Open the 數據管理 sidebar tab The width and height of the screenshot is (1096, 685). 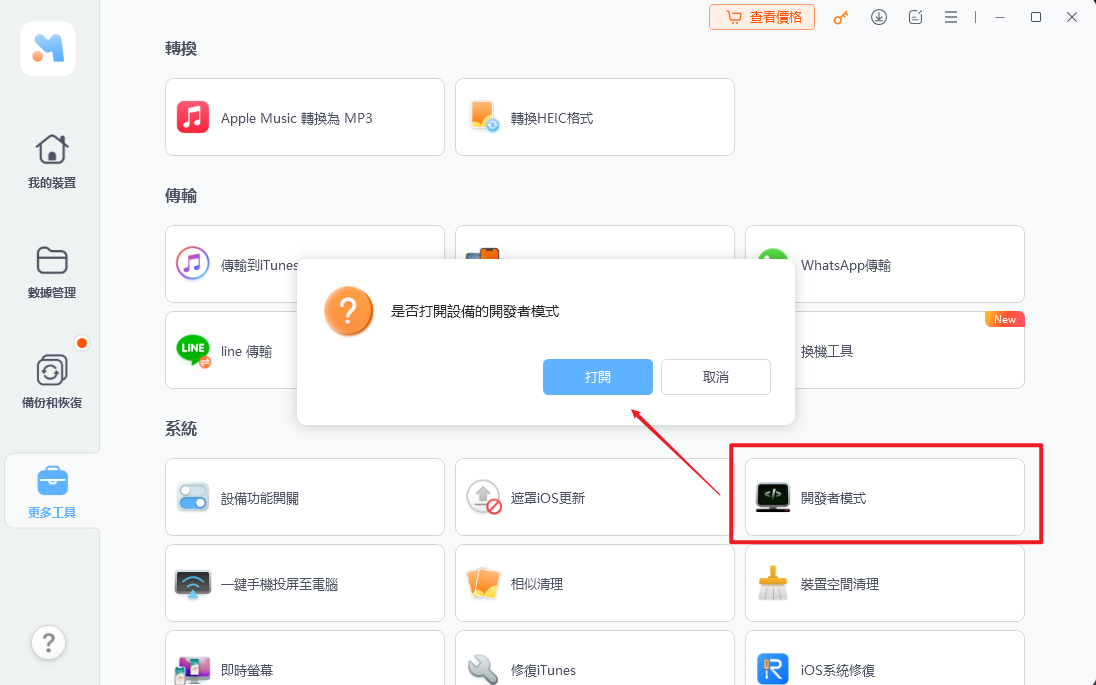coord(51,272)
